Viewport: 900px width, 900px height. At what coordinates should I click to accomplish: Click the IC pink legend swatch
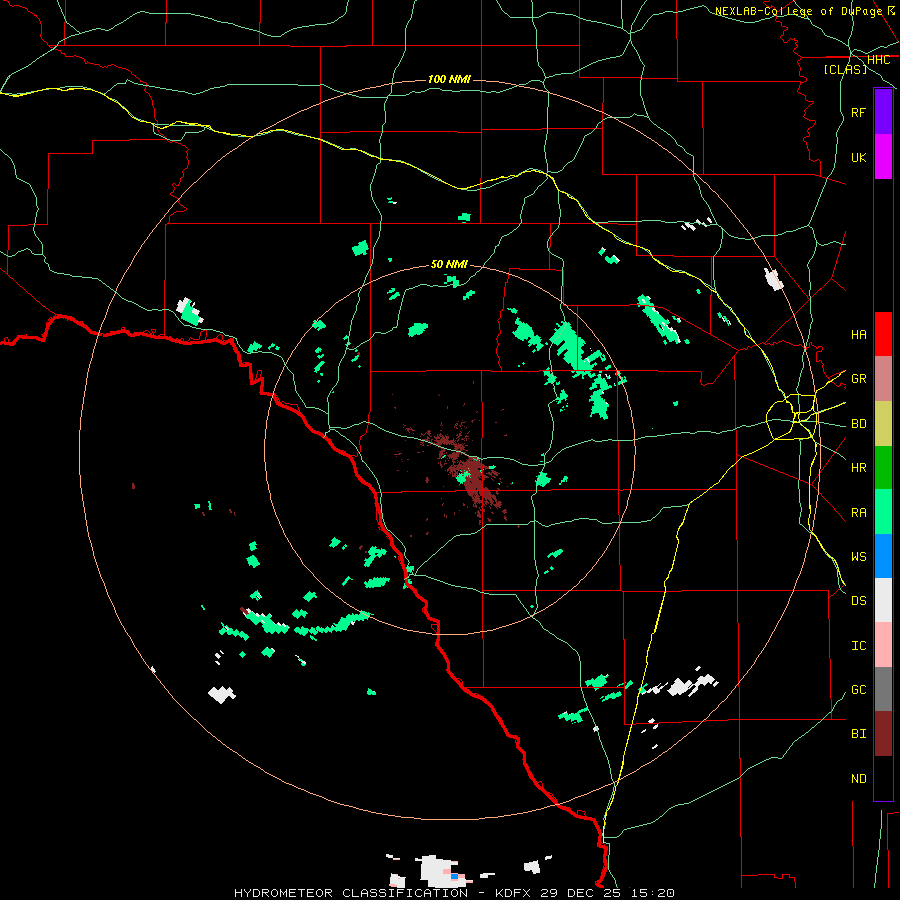pos(883,645)
